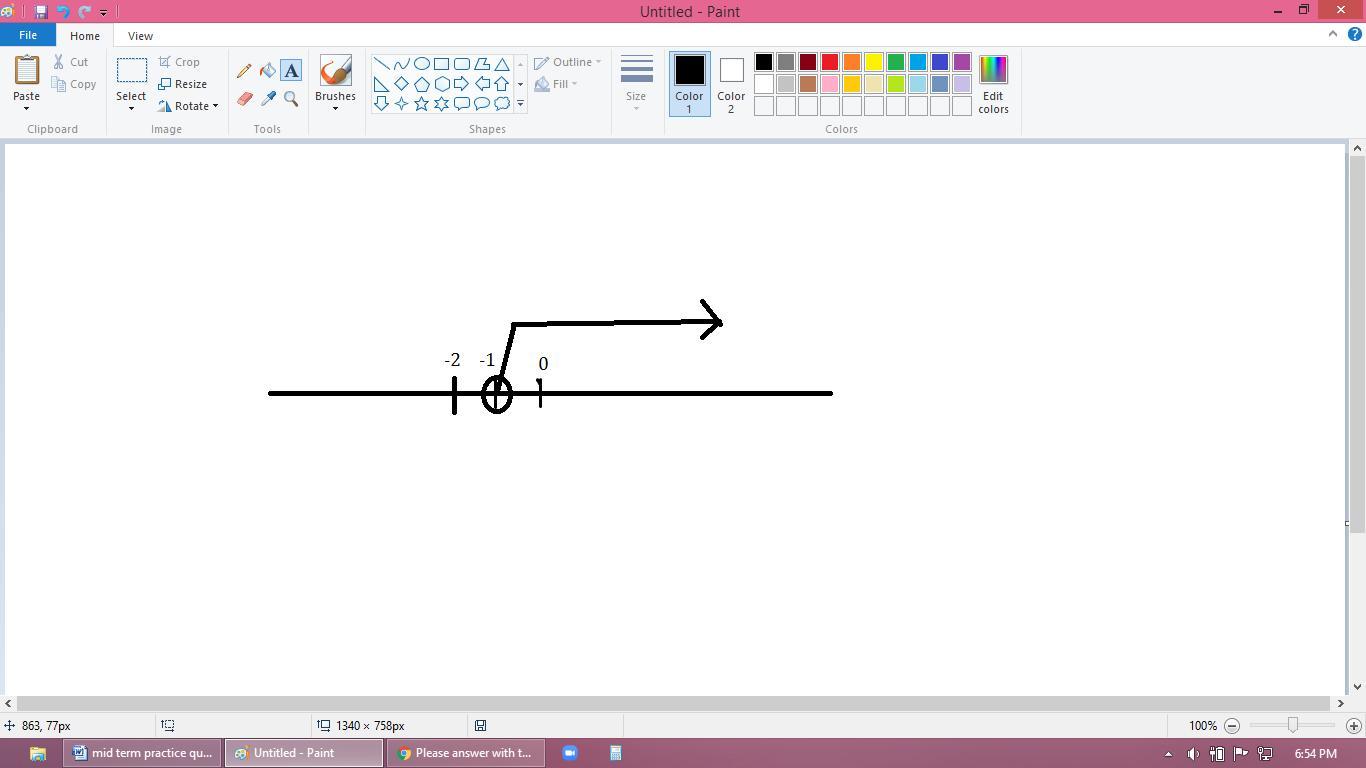The height and width of the screenshot is (768, 1366).
Task: Choose the Oval shape
Action: (422, 64)
